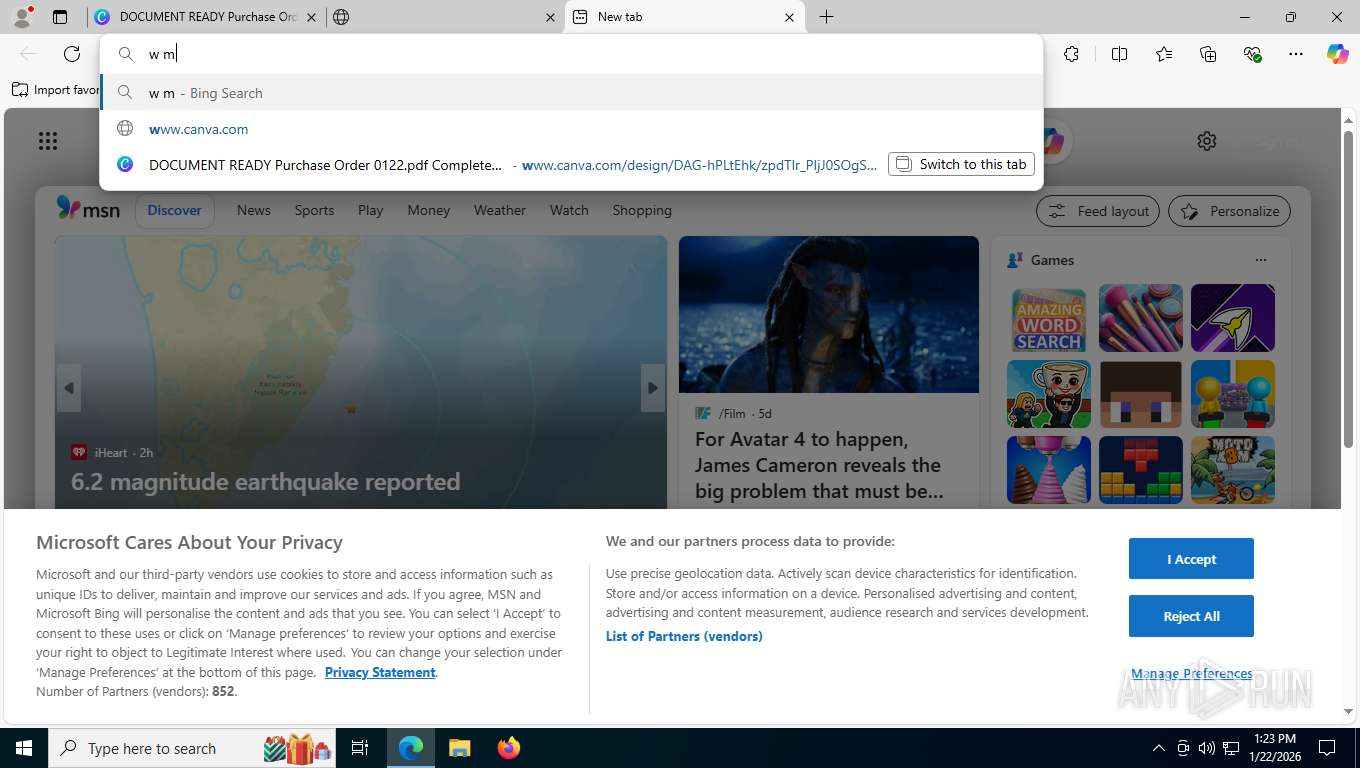Open the apps grid launcher
1360x768 pixels.
coord(48,141)
